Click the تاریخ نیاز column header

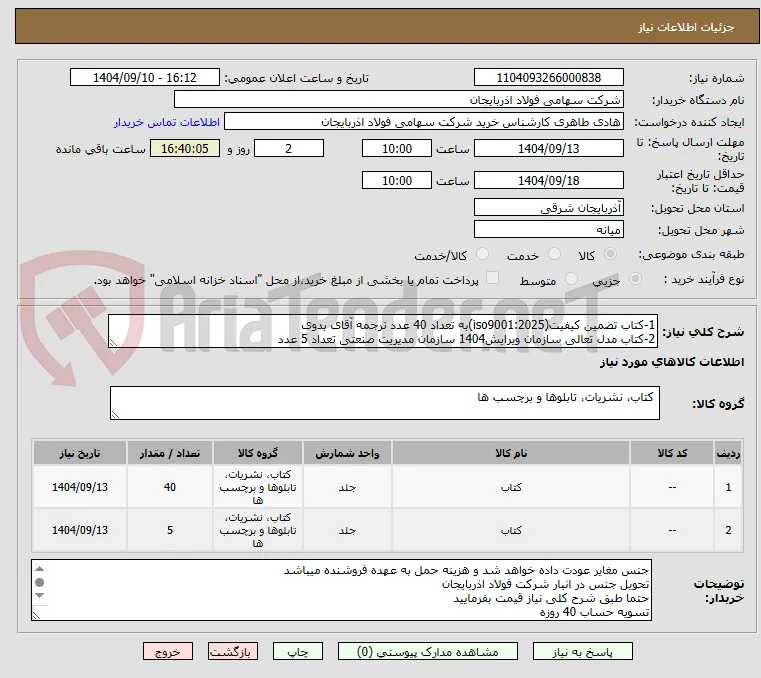80,453
